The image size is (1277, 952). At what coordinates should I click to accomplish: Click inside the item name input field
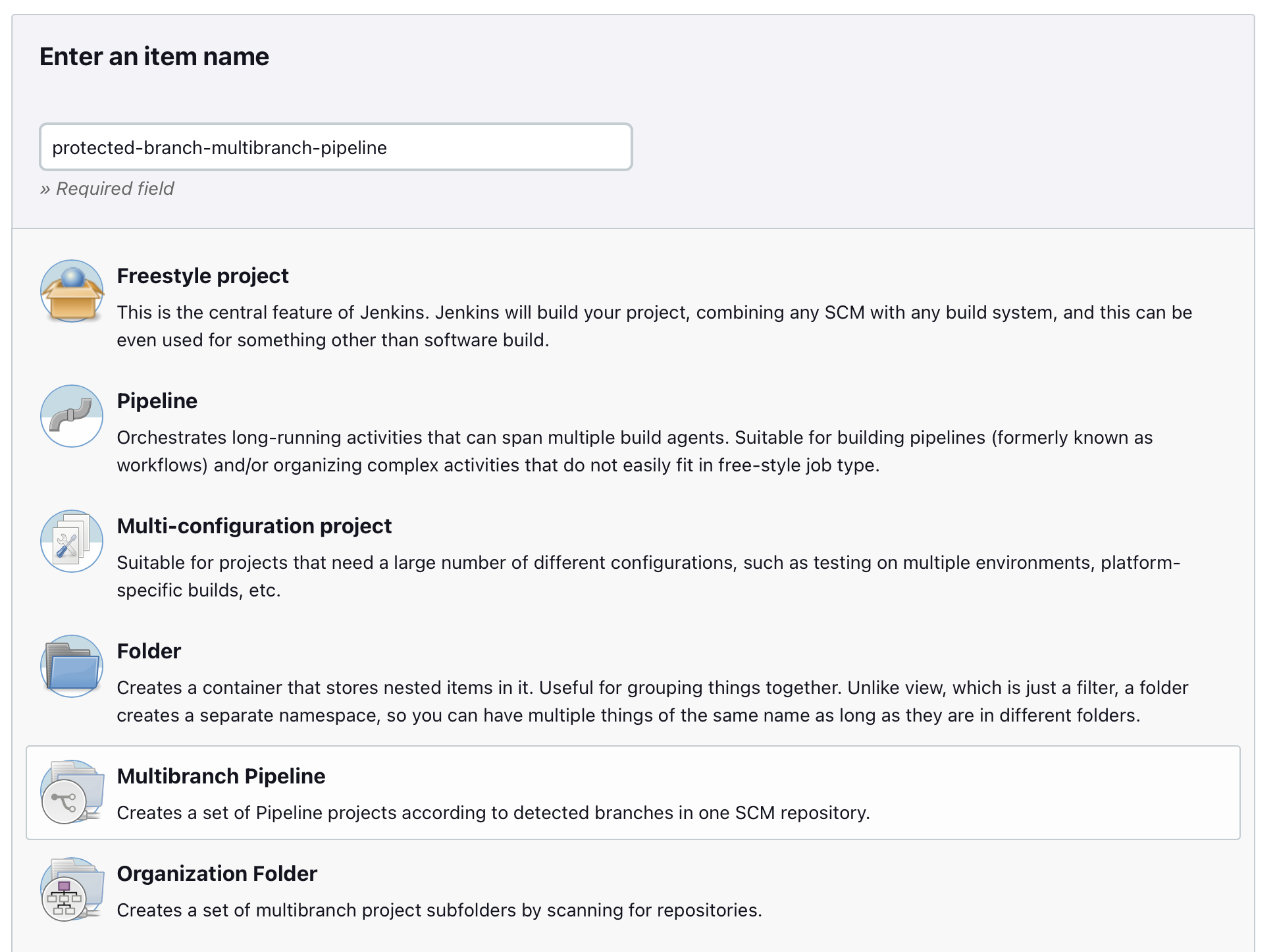pos(336,147)
